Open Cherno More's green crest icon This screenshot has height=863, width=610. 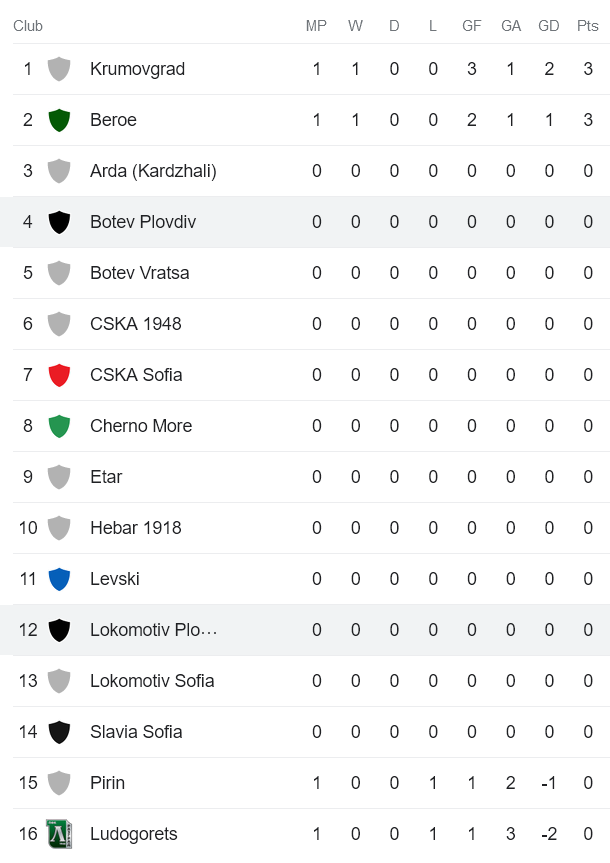(59, 426)
